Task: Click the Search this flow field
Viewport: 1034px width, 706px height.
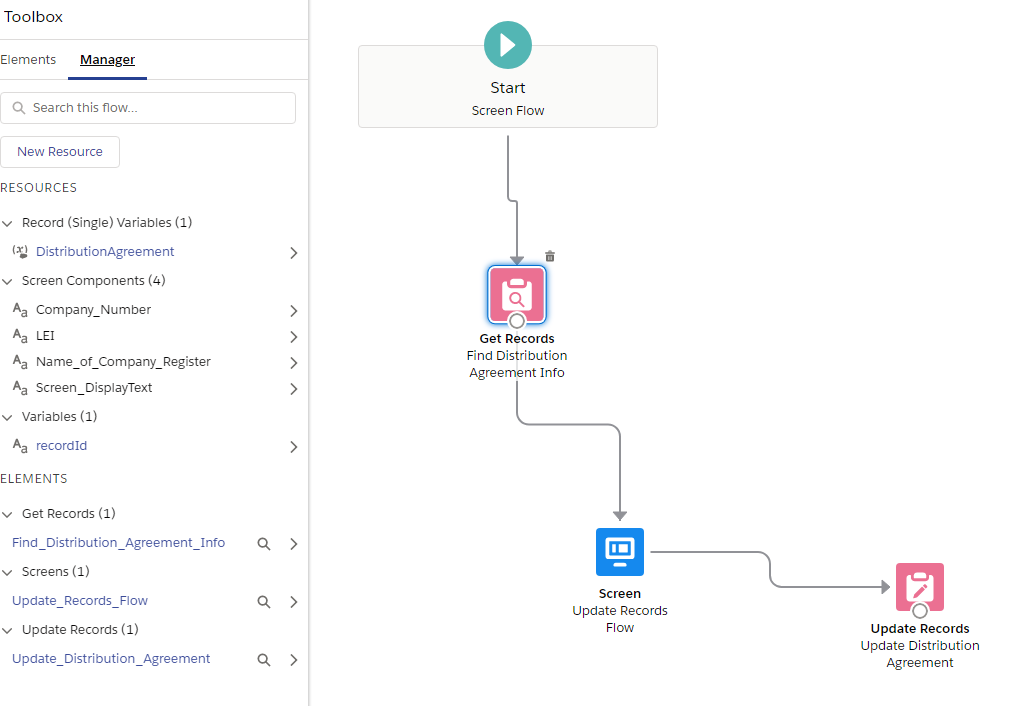Action: pos(148,108)
